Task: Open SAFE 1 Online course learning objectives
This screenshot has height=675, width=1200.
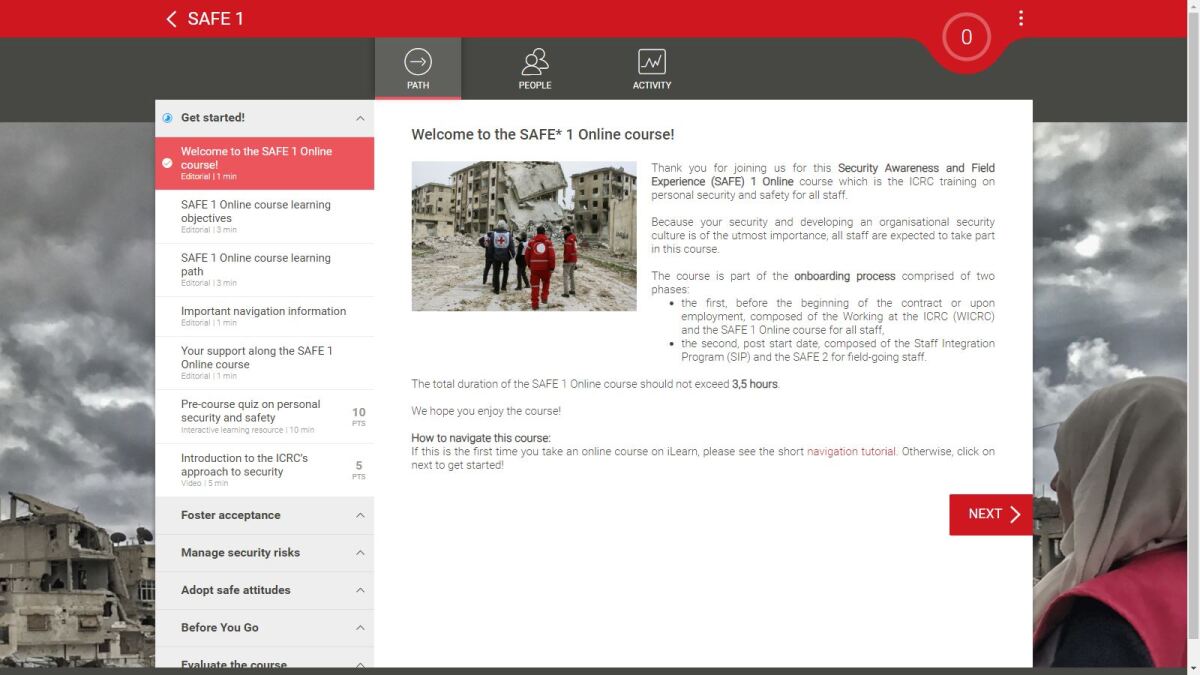Action: (x=265, y=217)
